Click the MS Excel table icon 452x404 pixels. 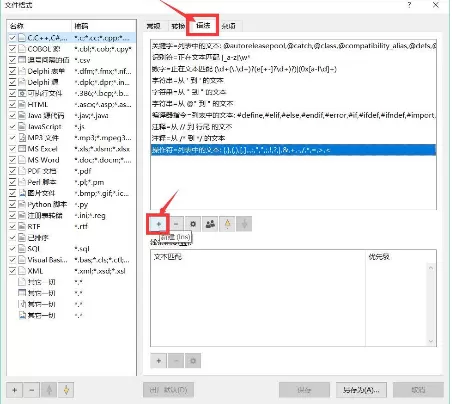(x=22, y=149)
